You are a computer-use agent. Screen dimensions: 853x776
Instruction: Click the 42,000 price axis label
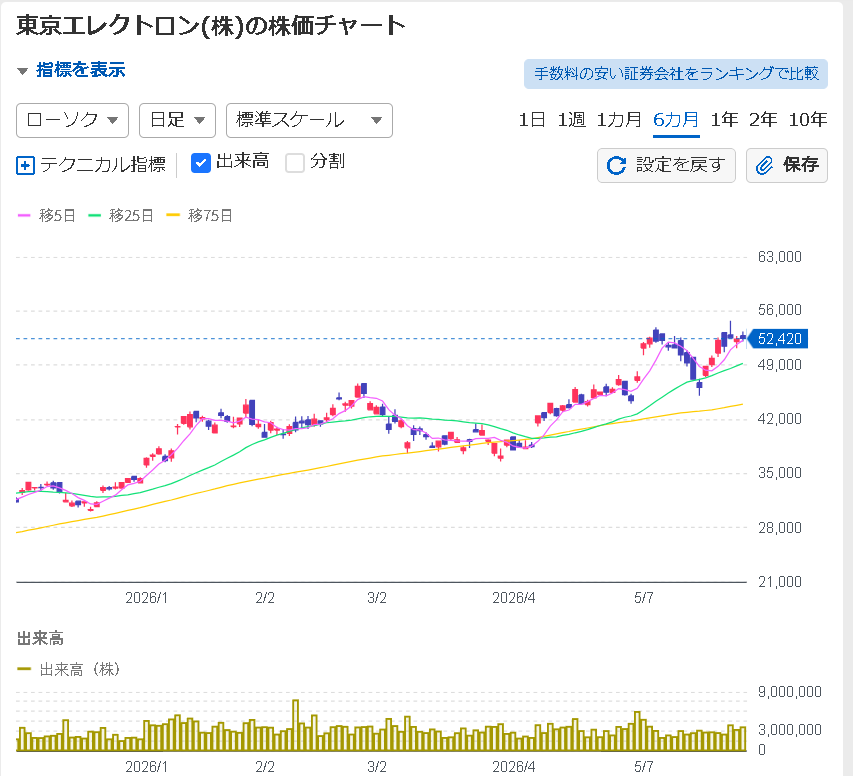pyautogui.click(x=780, y=418)
